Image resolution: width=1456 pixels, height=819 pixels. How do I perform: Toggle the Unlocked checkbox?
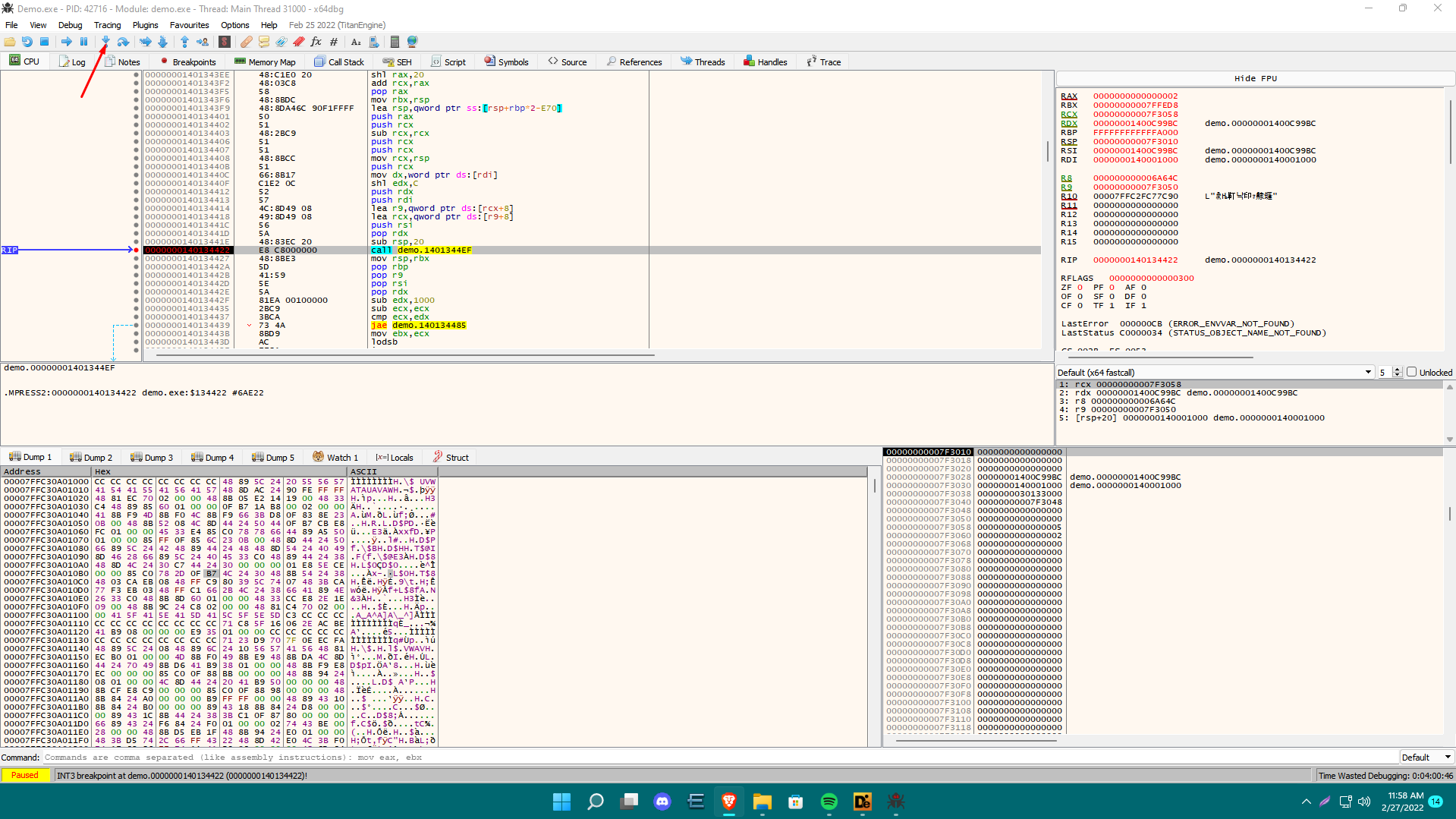point(1412,372)
